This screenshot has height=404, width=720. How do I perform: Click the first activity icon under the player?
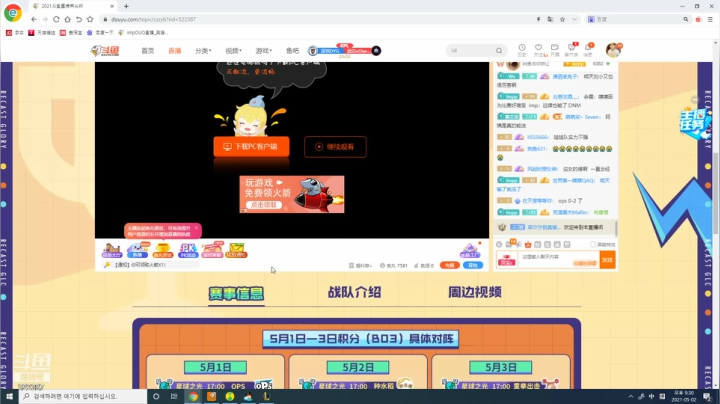[x=112, y=251]
